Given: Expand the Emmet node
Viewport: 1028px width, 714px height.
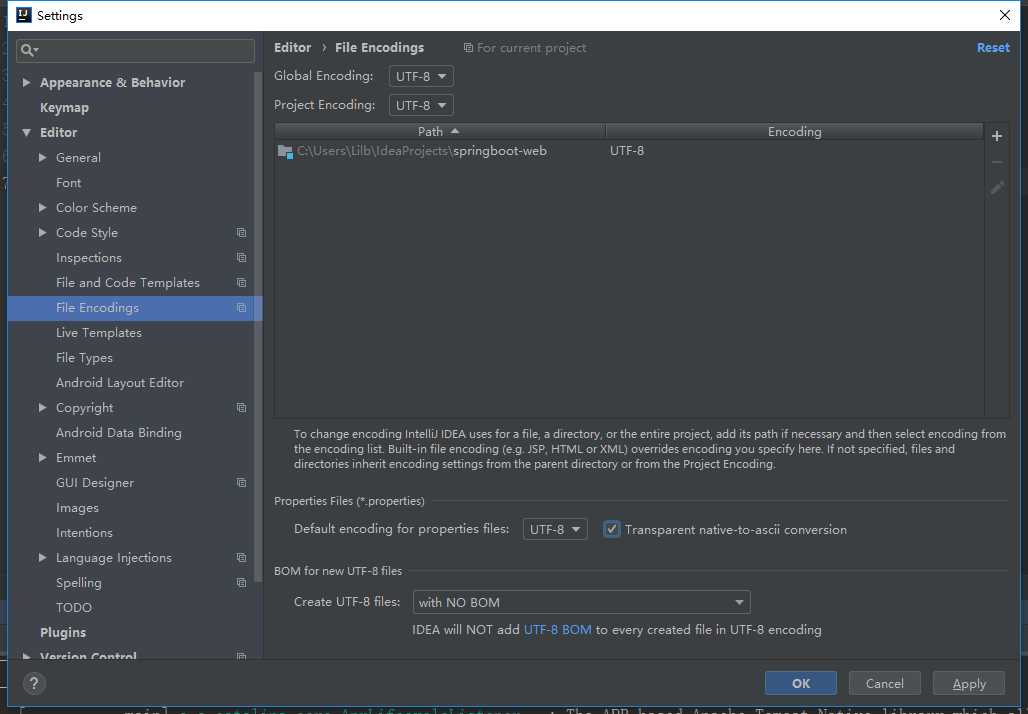Looking at the screenshot, I should point(43,457).
